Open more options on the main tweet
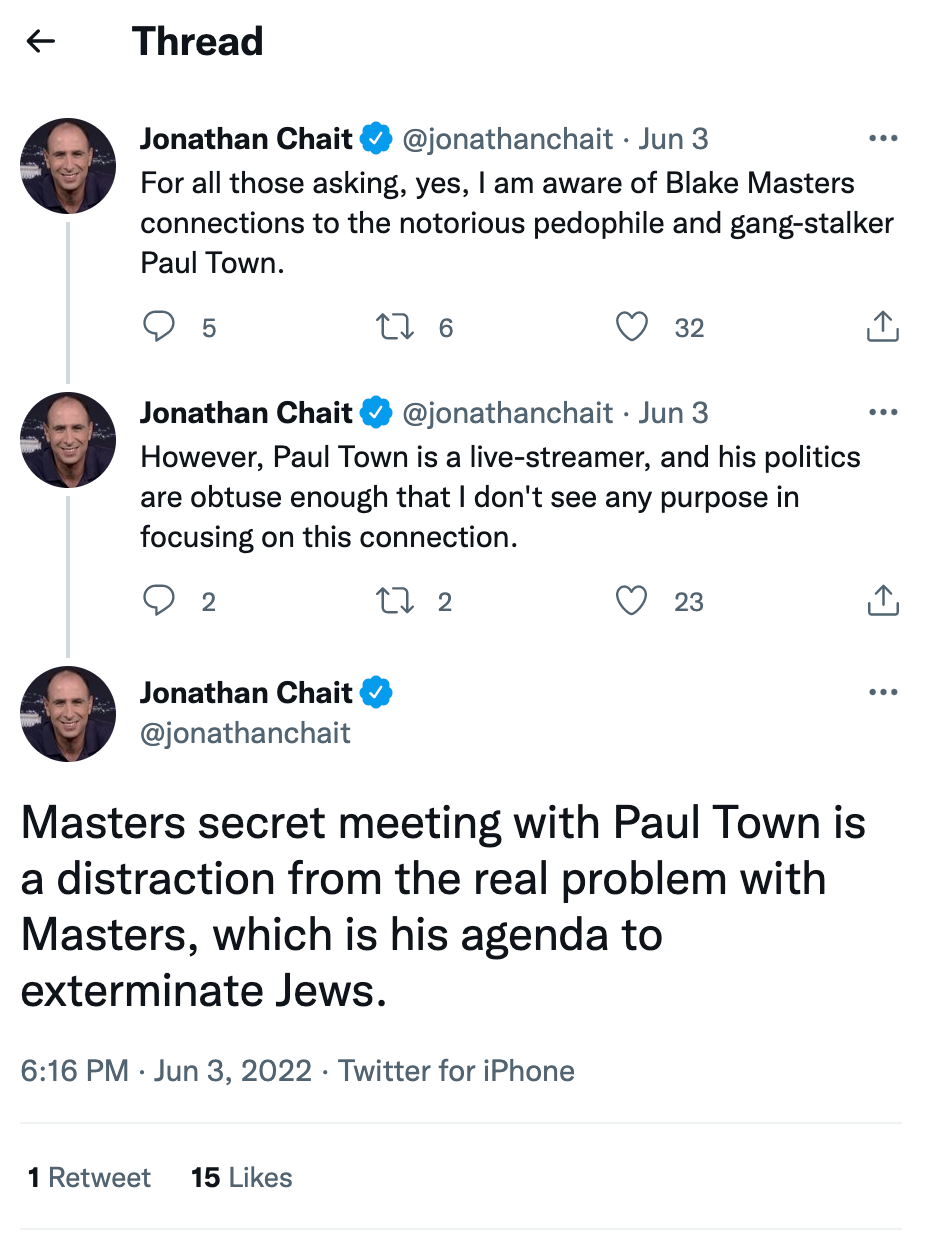 tap(883, 692)
